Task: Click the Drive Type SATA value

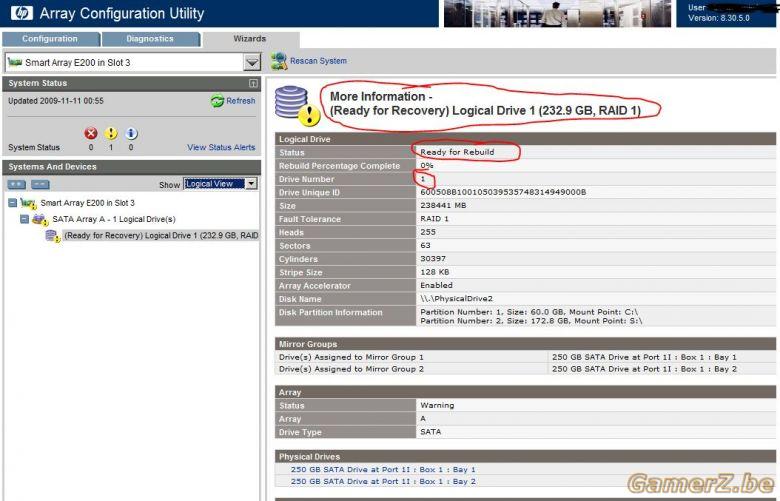Action: tap(430, 432)
